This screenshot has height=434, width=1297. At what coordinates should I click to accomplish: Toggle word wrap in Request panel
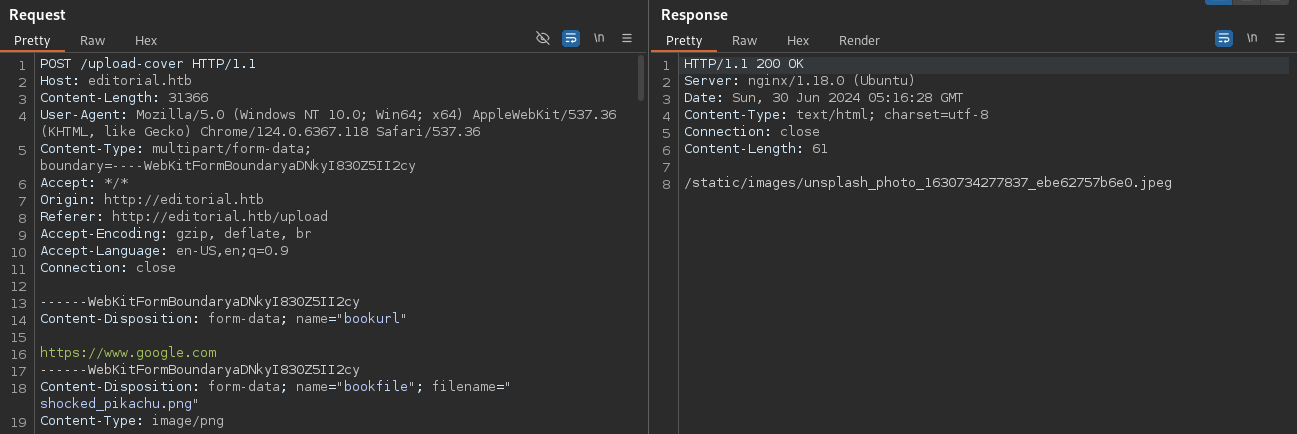coord(571,38)
